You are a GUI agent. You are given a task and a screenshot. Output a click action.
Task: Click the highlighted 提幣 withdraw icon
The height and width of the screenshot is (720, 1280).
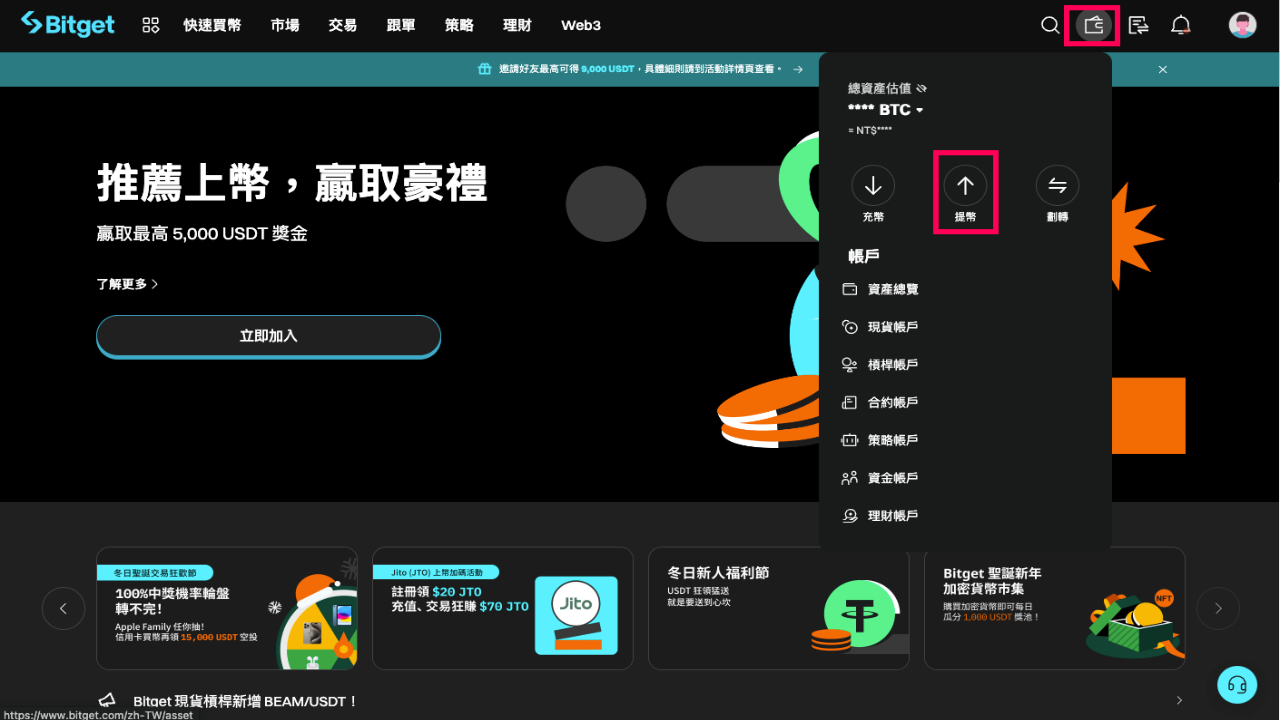tap(965, 185)
